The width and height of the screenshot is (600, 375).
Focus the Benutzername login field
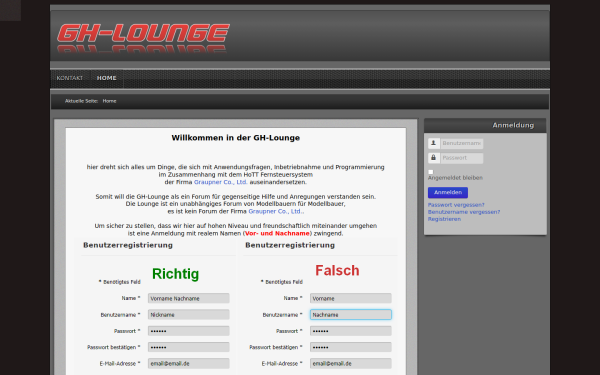461,143
